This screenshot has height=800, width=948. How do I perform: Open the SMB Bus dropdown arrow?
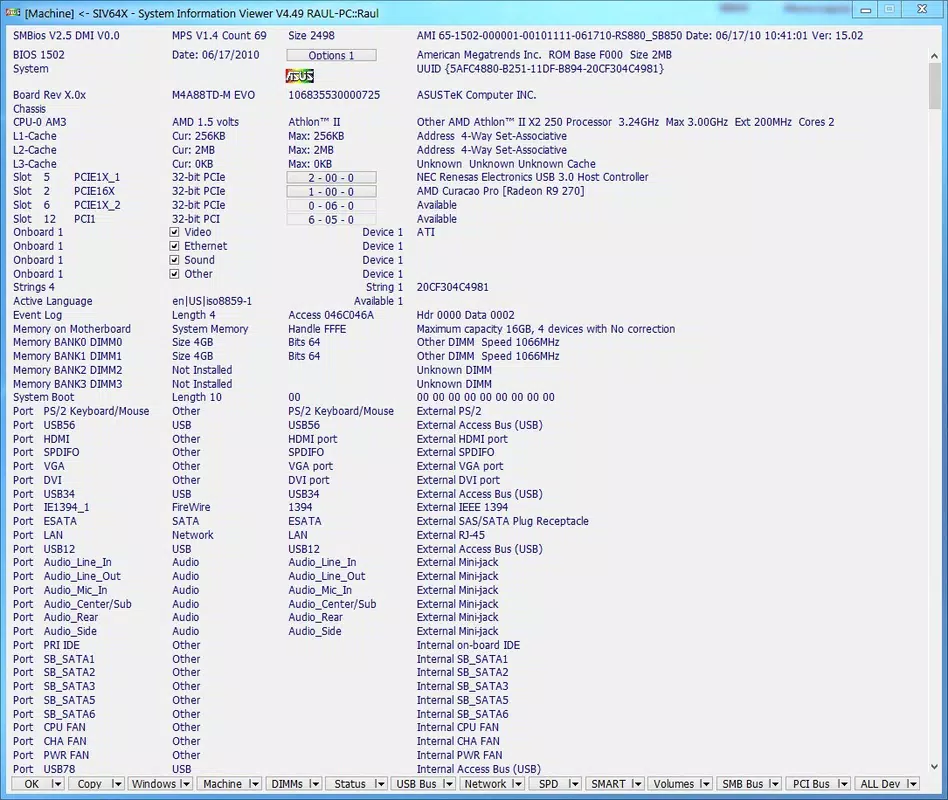click(x=774, y=784)
